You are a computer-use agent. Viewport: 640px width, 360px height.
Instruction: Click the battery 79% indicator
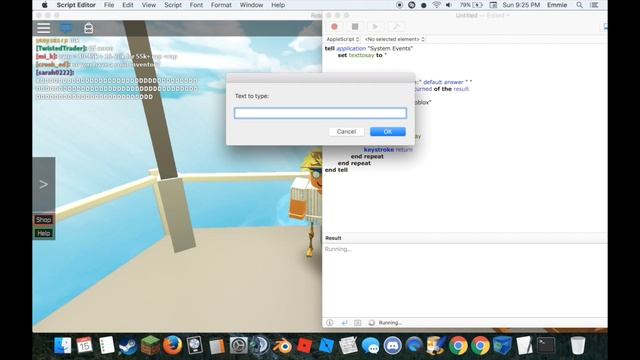pos(471,5)
